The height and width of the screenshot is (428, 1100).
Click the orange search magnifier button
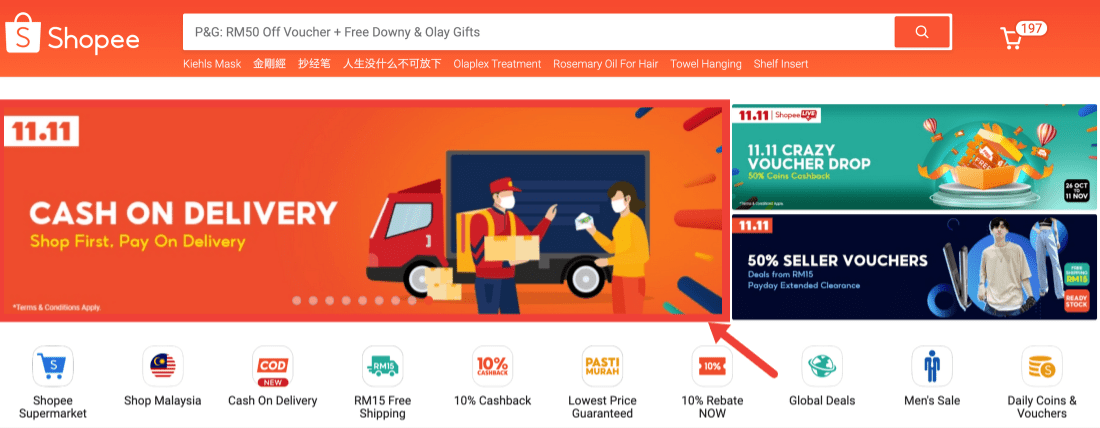922,32
